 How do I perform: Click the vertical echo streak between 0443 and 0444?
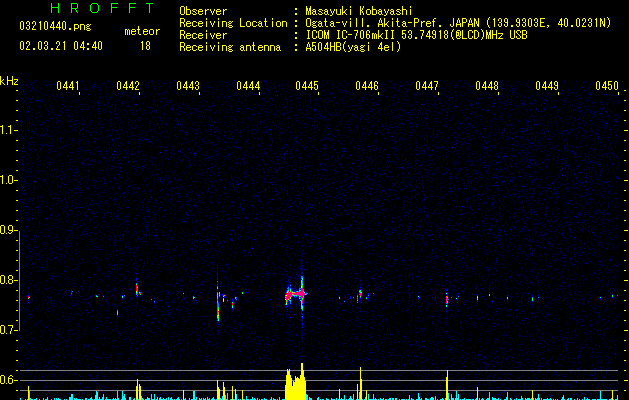tap(218, 301)
